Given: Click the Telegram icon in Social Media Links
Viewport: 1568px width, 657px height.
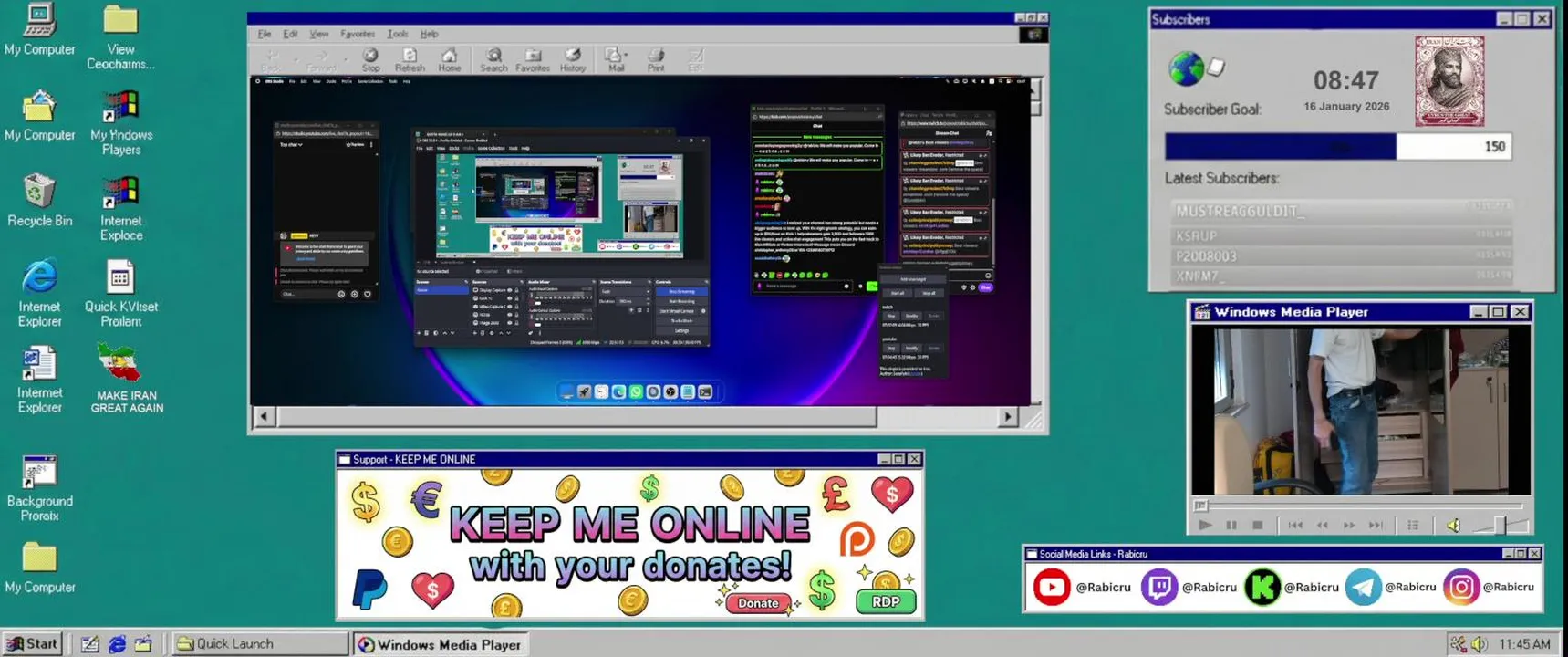Looking at the screenshot, I should [1363, 587].
